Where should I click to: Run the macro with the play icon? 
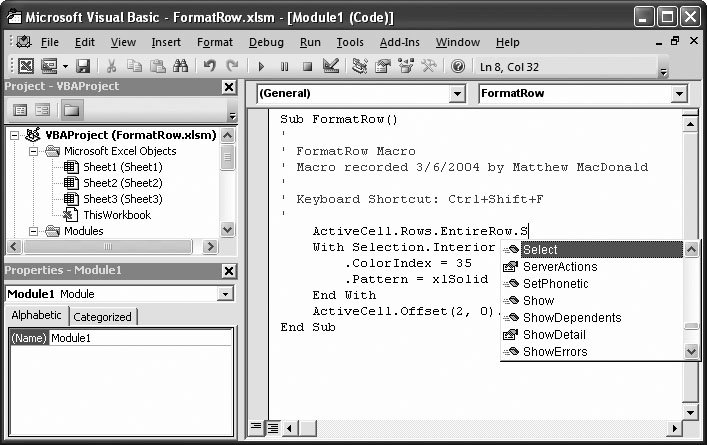[261, 66]
